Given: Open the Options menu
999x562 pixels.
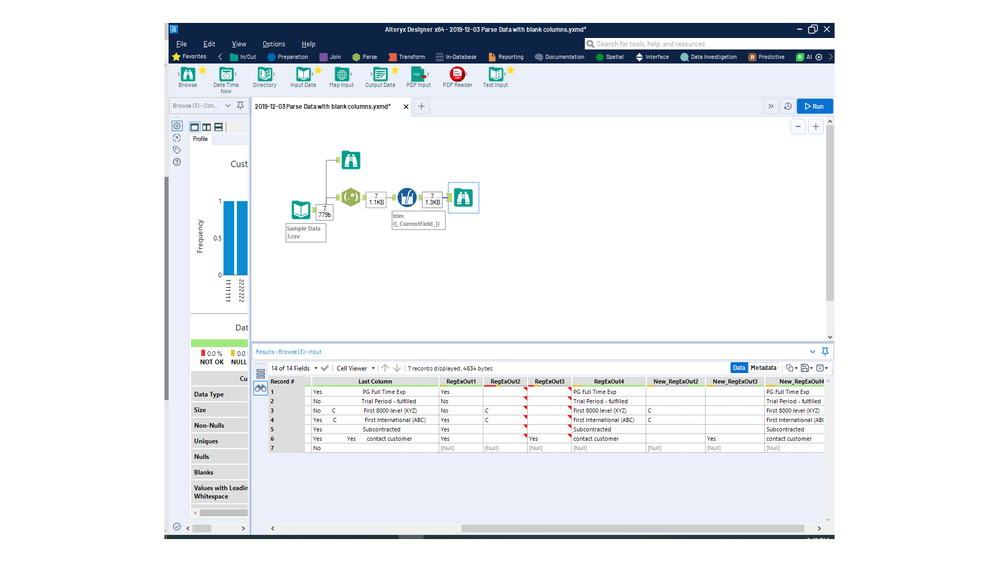Looking at the screenshot, I should (x=274, y=44).
